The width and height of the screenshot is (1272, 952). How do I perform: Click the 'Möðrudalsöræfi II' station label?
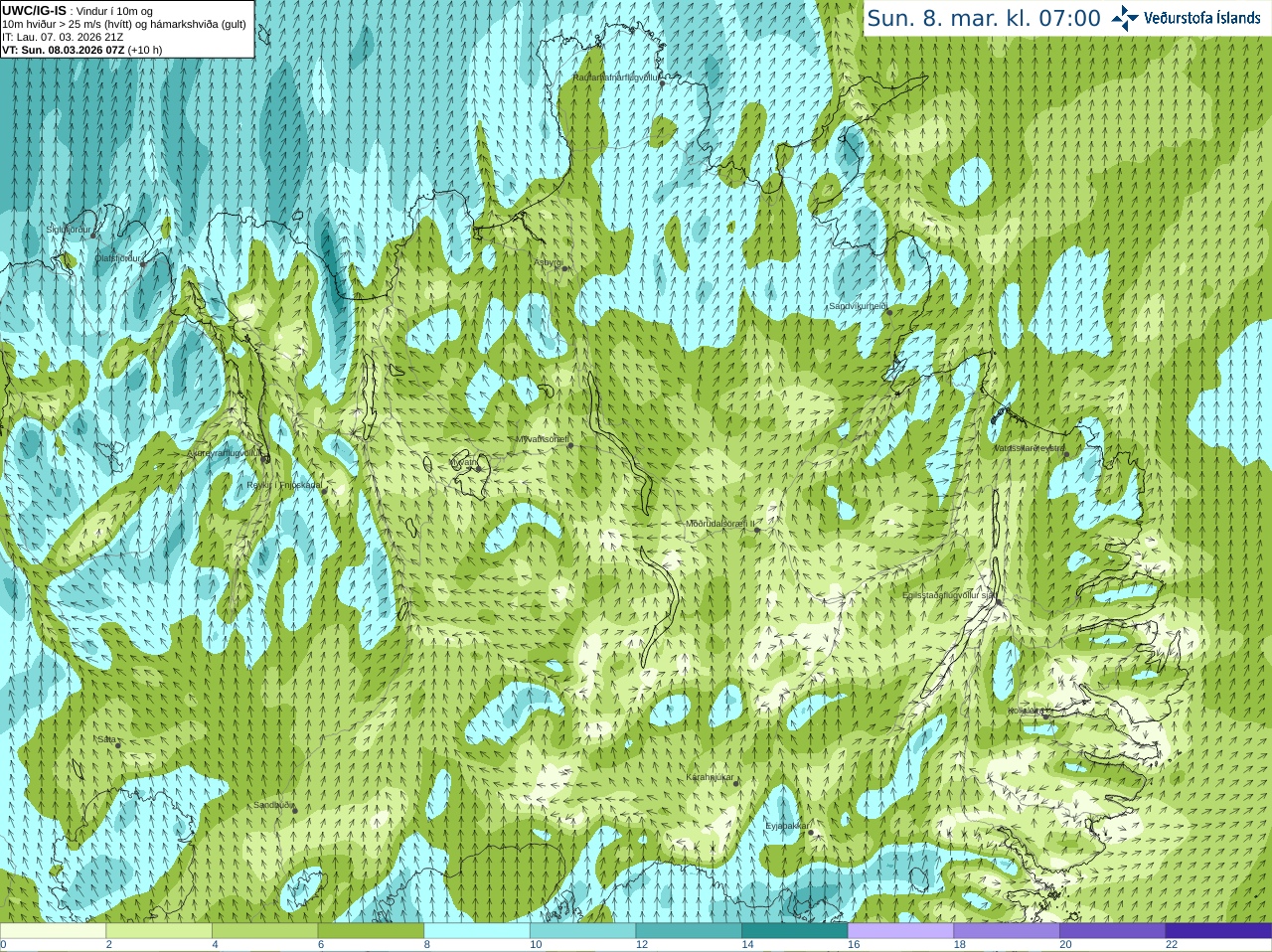721,523
